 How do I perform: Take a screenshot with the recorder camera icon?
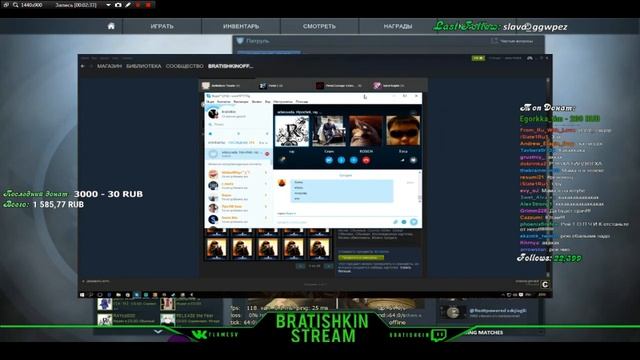[118, 5]
